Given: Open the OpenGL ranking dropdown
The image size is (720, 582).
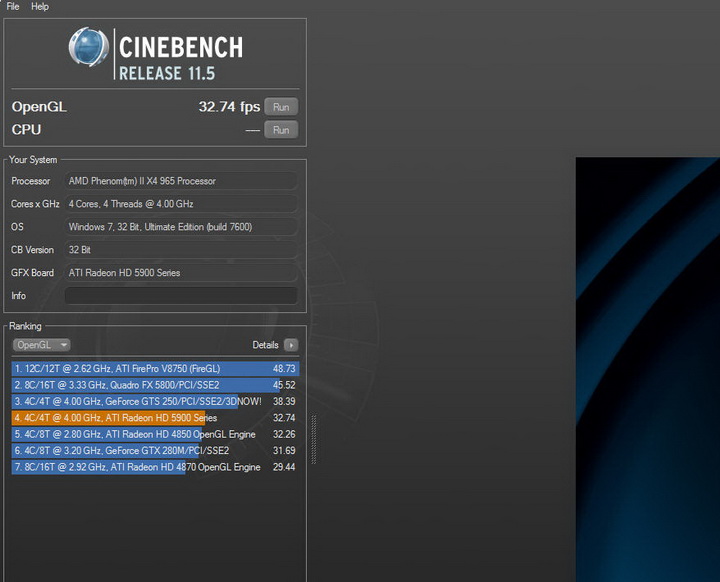Looking at the screenshot, I should (41, 345).
